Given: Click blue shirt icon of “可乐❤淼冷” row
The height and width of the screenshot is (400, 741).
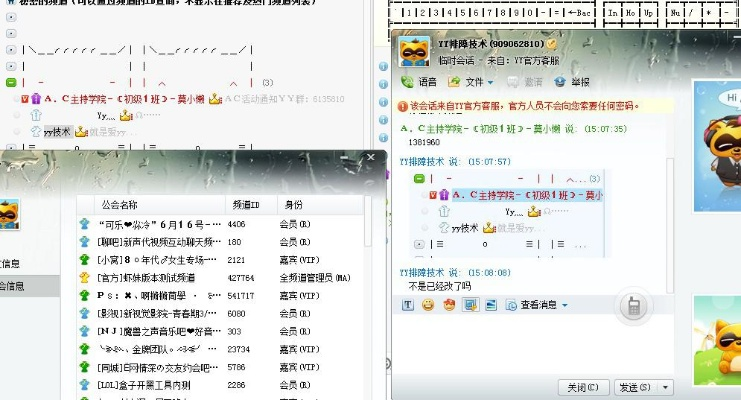Looking at the screenshot, I should (85, 224).
